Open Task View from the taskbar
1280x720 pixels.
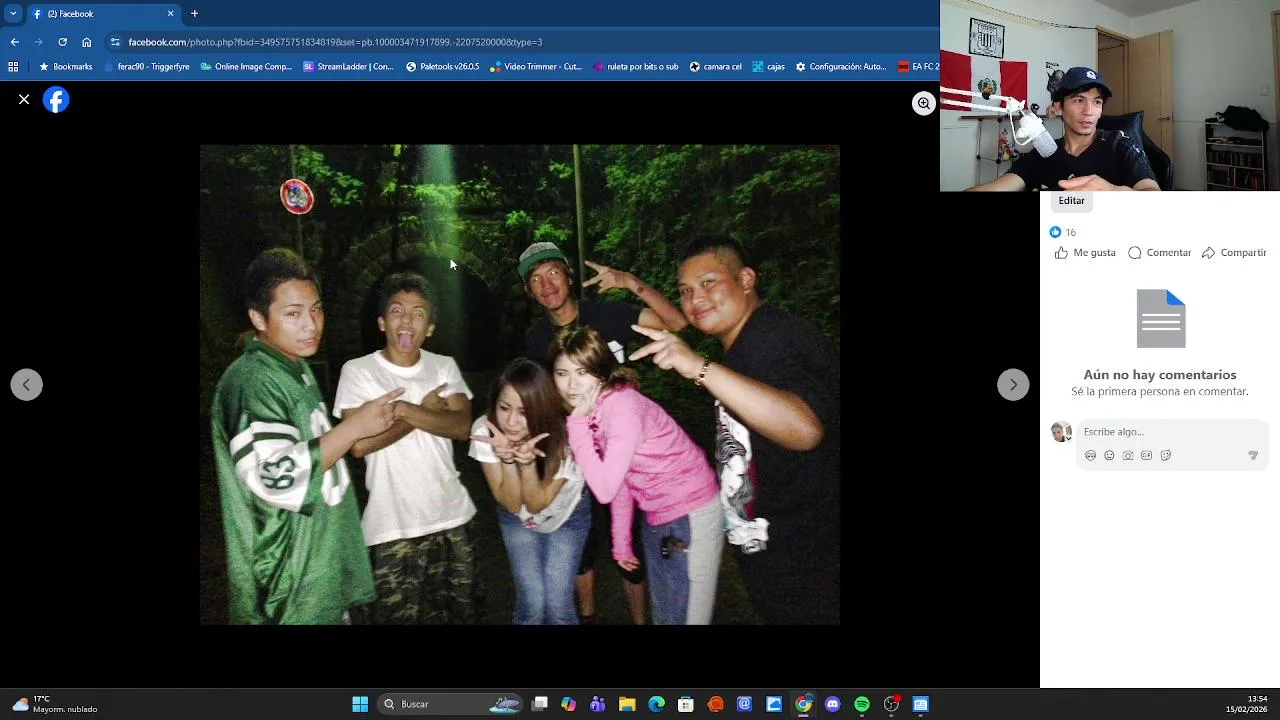point(540,704)
